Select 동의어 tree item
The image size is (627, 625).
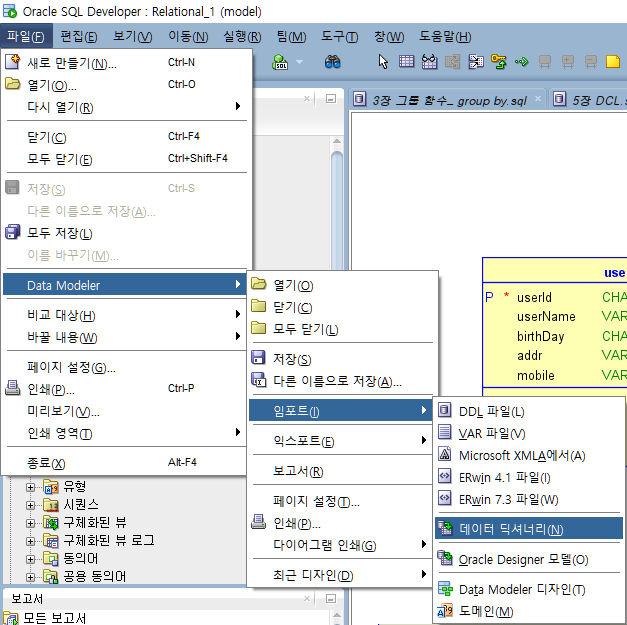80,558
